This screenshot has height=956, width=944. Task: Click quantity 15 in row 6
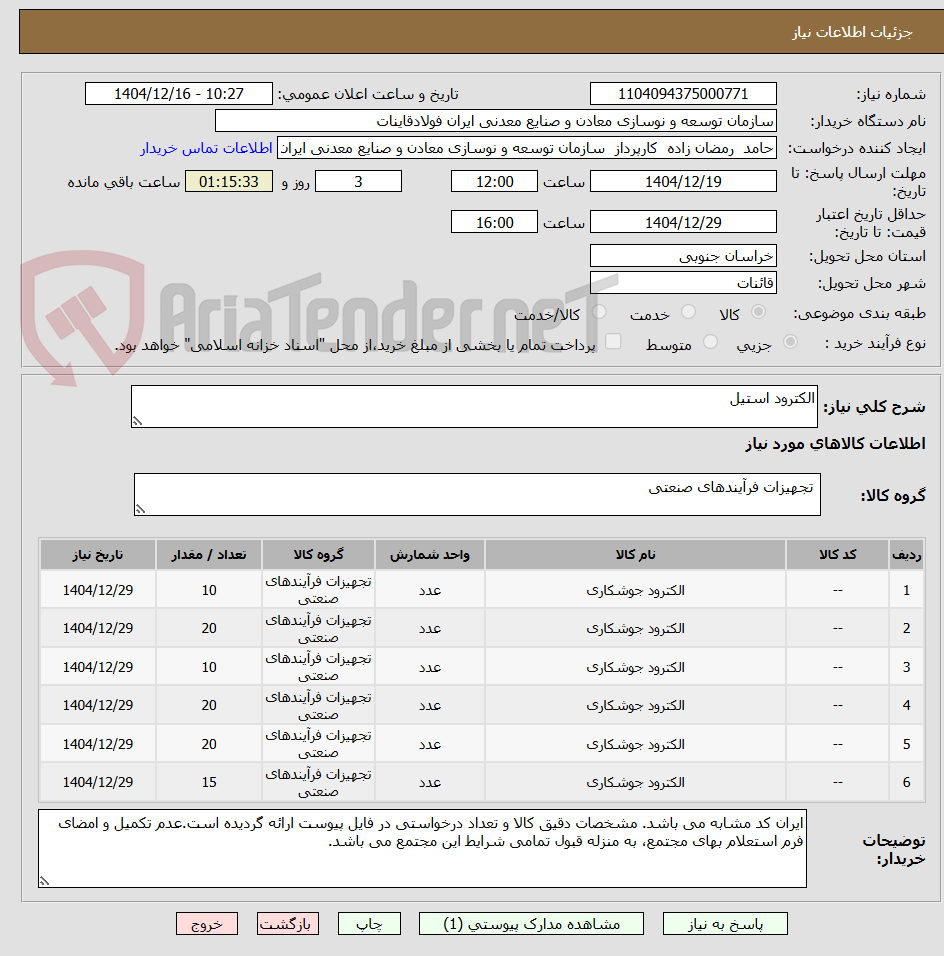[209, 782]
